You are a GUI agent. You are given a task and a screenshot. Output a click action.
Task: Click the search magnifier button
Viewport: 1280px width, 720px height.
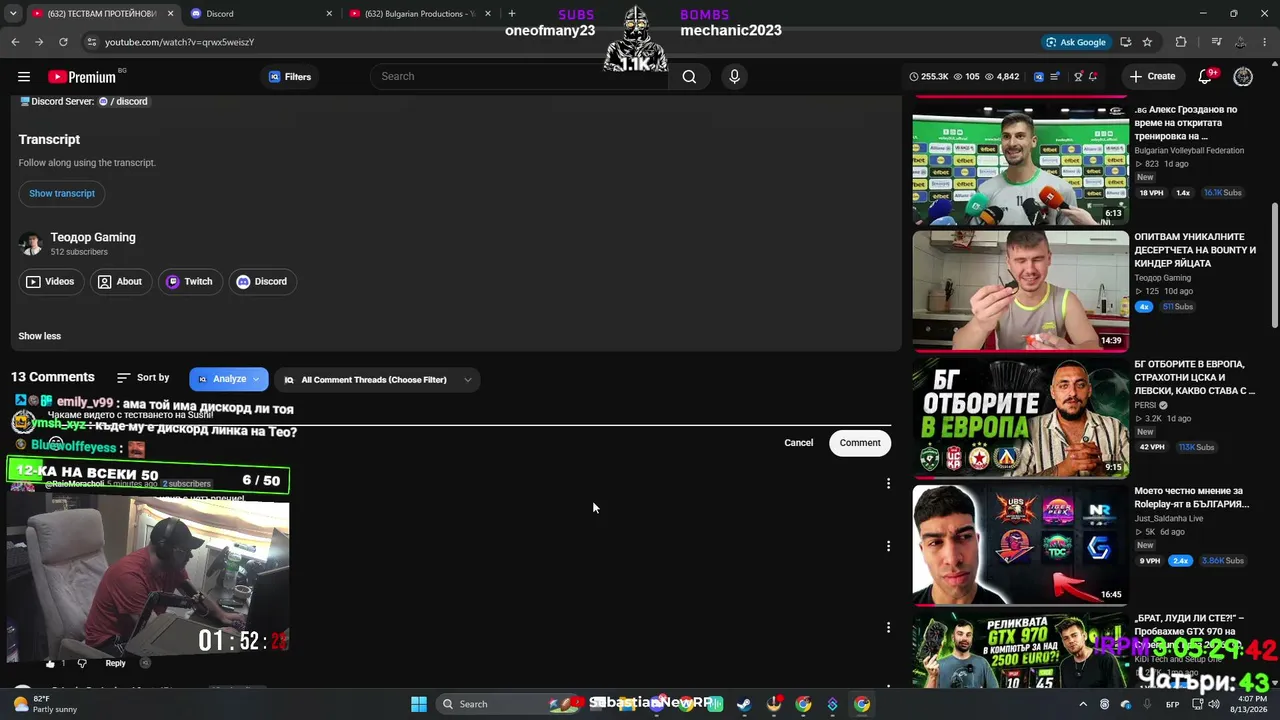point(689,77)
